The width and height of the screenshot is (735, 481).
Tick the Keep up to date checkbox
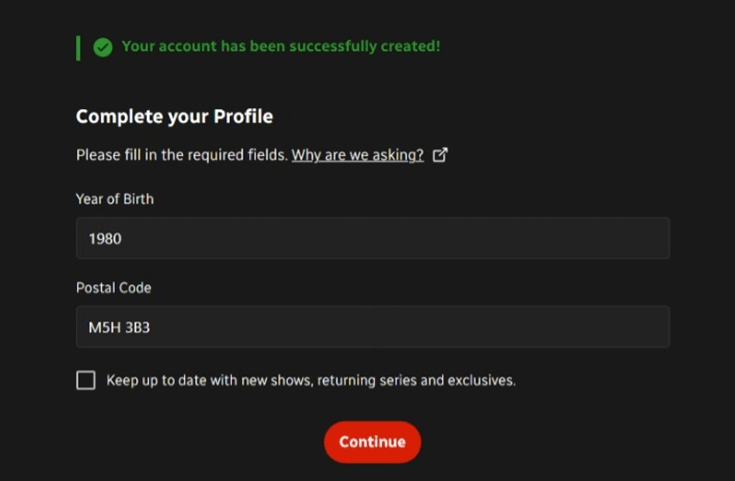86,380
